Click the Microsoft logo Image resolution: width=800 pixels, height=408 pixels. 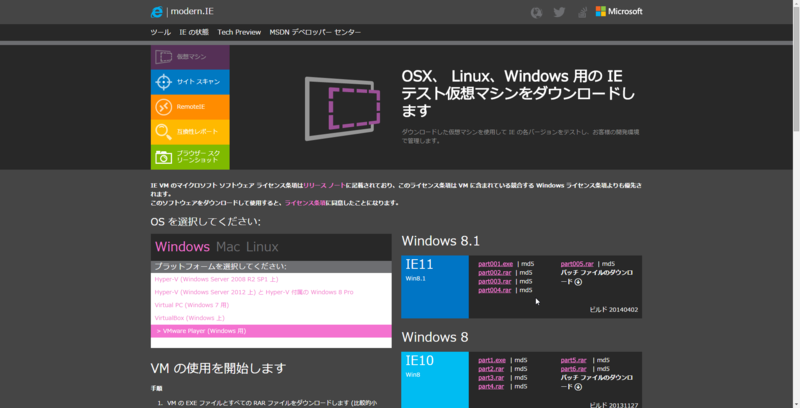point(619,11)
